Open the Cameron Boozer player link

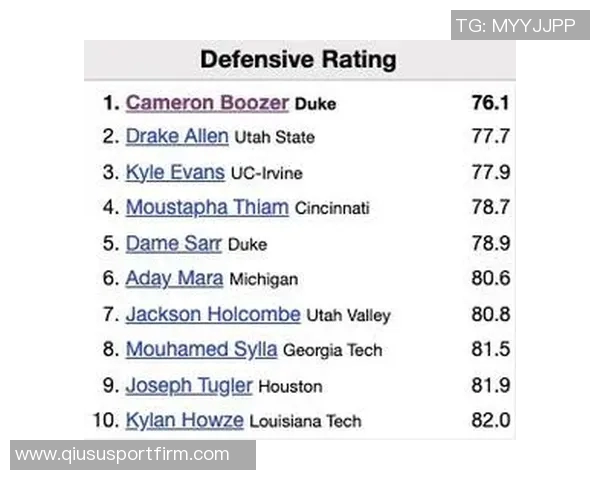click(207, 103)
